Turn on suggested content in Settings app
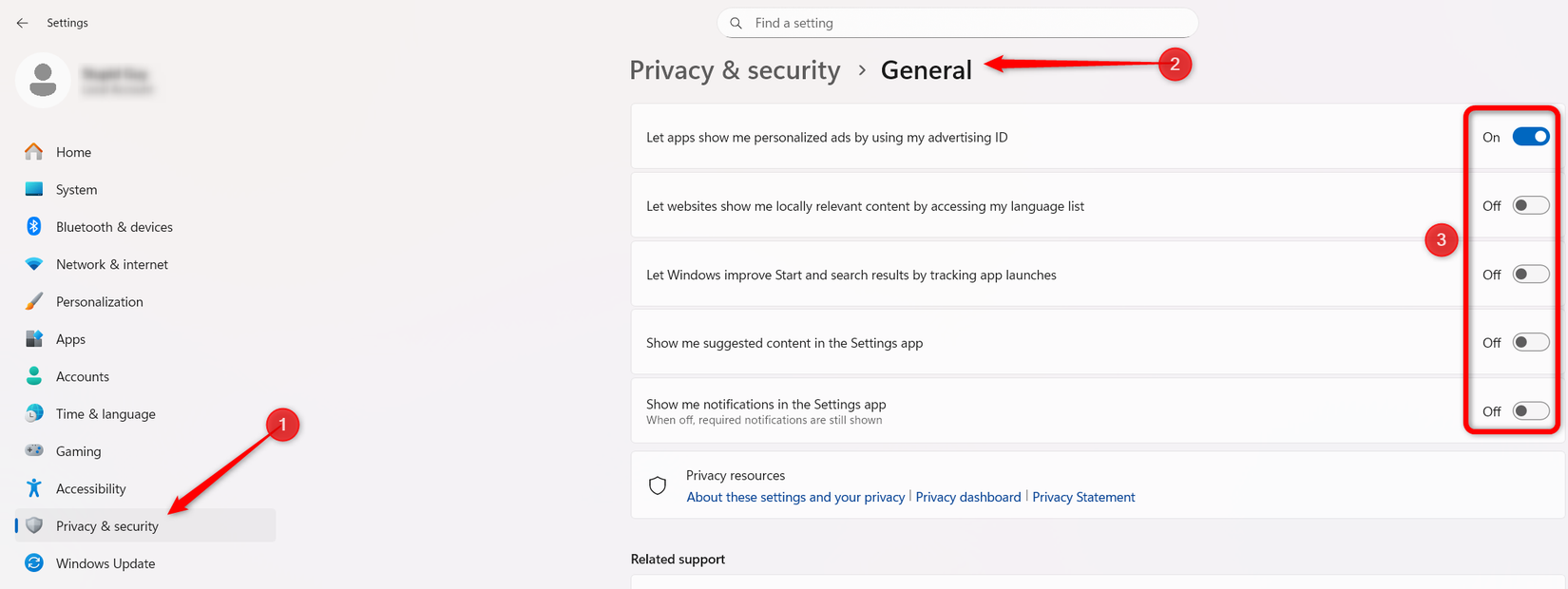The width and height of the screenshot is (1568, 589). 1530,341
